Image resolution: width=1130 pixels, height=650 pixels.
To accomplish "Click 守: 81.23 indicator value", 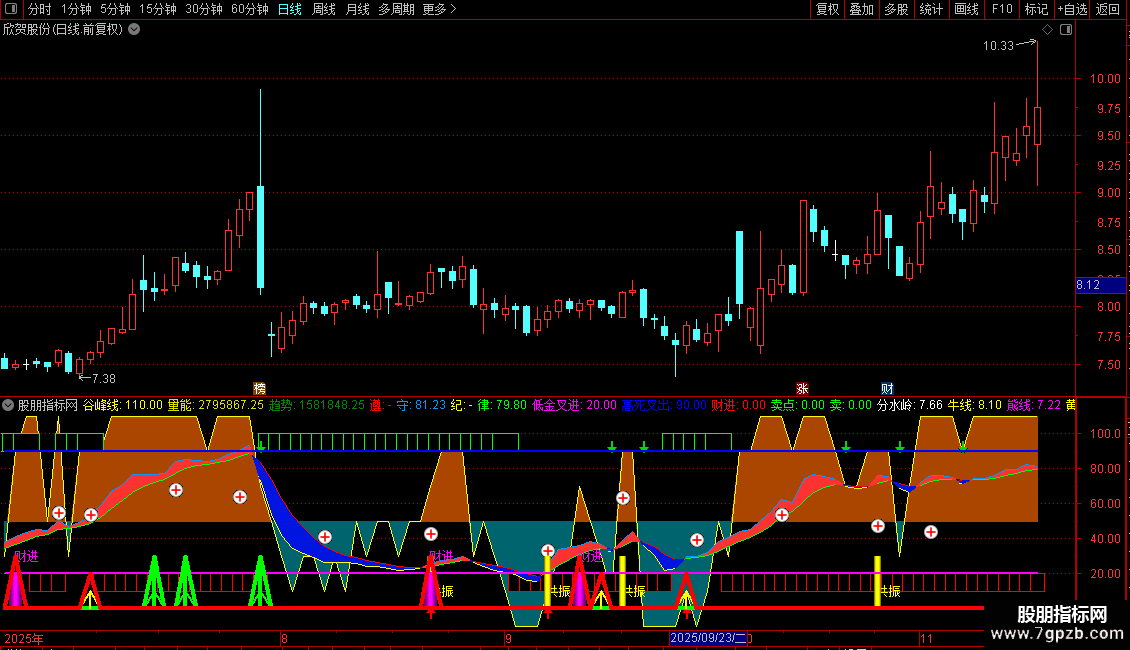I will 421,405.
